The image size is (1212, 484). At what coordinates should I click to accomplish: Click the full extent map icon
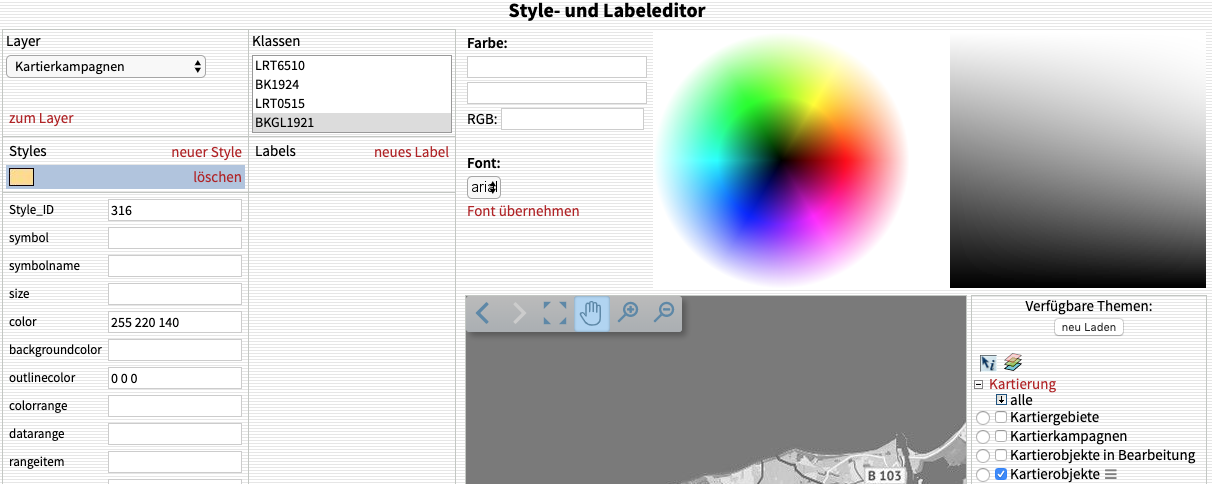(x=554, y=313)
